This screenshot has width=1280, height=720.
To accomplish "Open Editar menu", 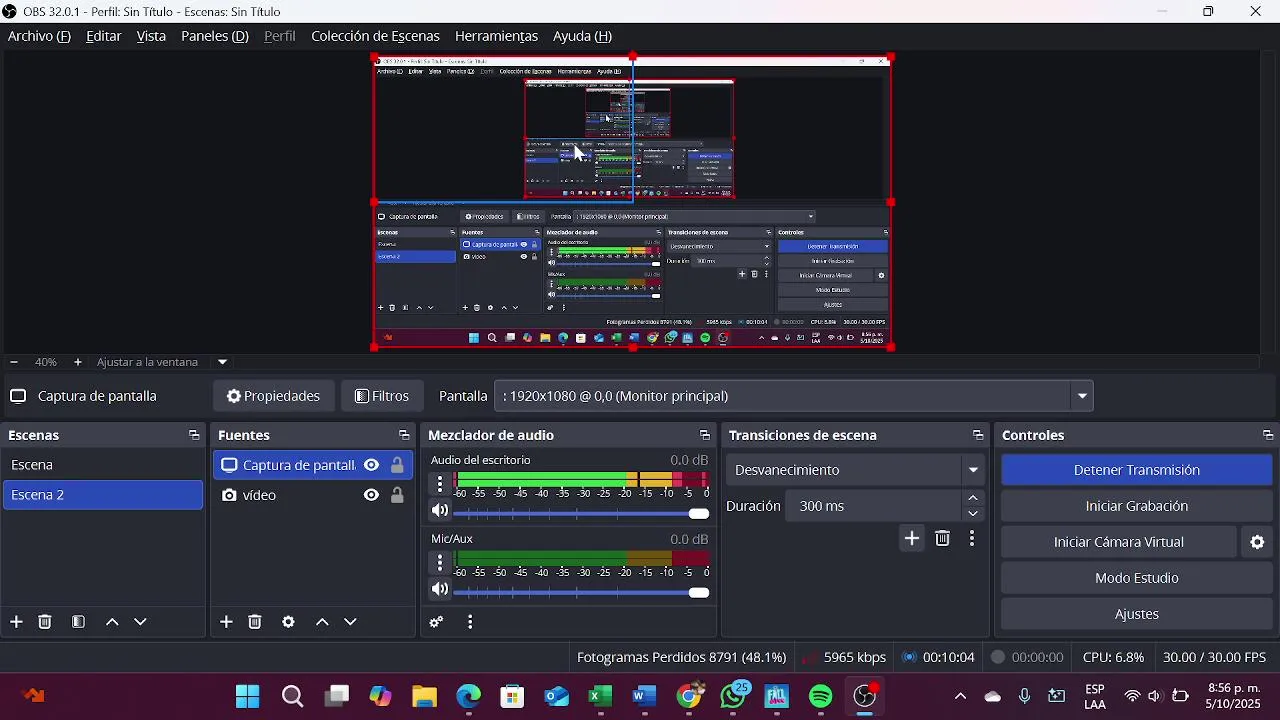I will coord(104,36).
